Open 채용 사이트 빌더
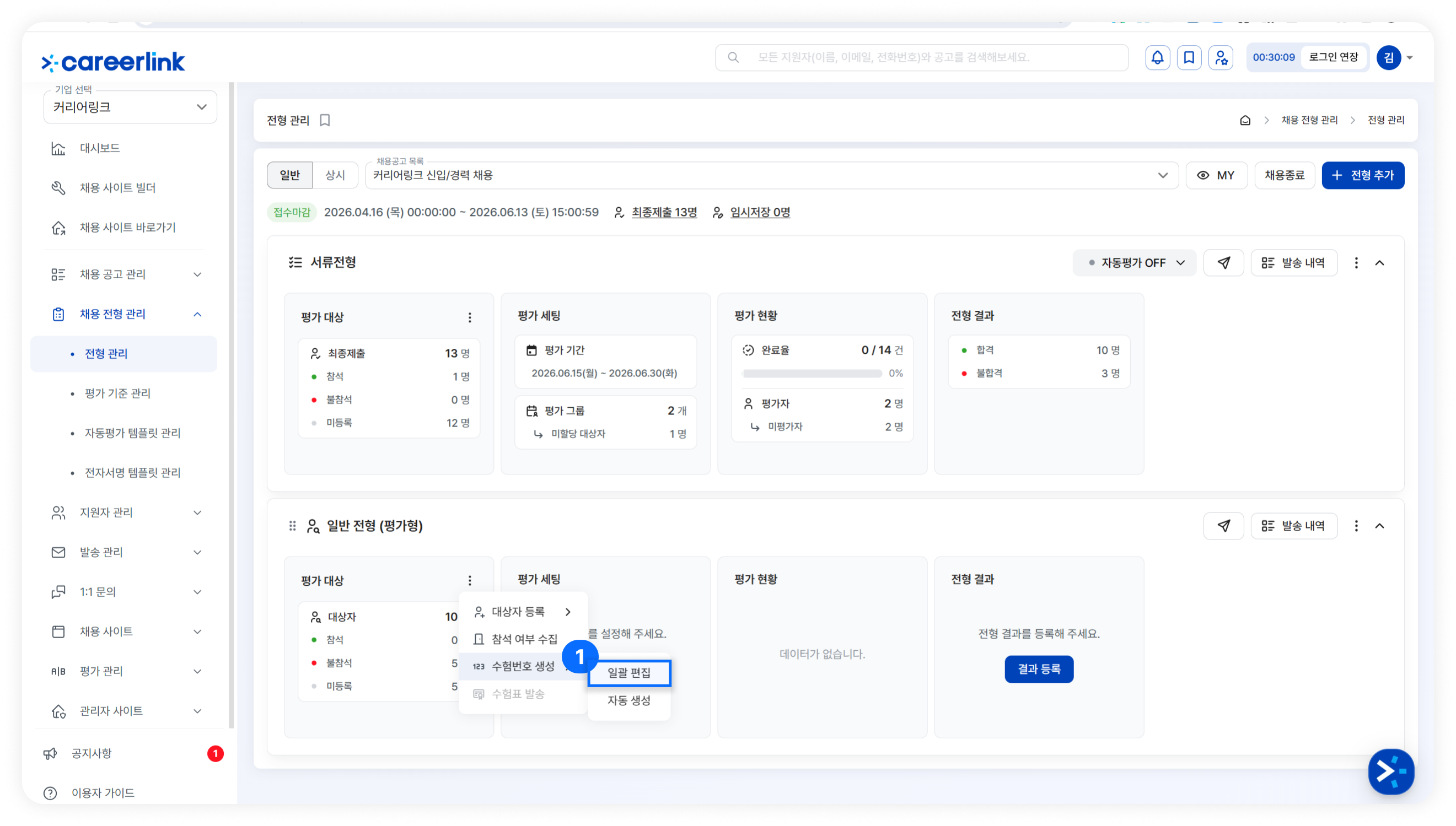Screen dimensions: 1456x826 [124, 188]
